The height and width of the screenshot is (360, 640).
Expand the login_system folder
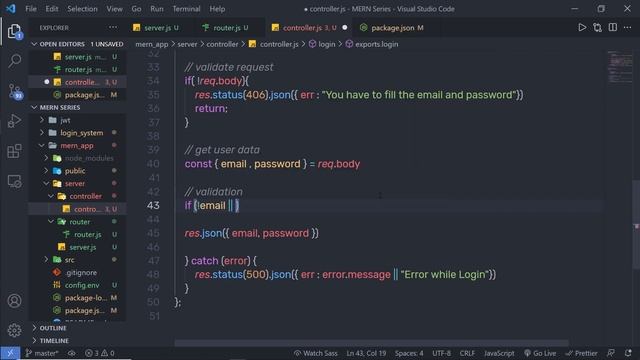42,133
